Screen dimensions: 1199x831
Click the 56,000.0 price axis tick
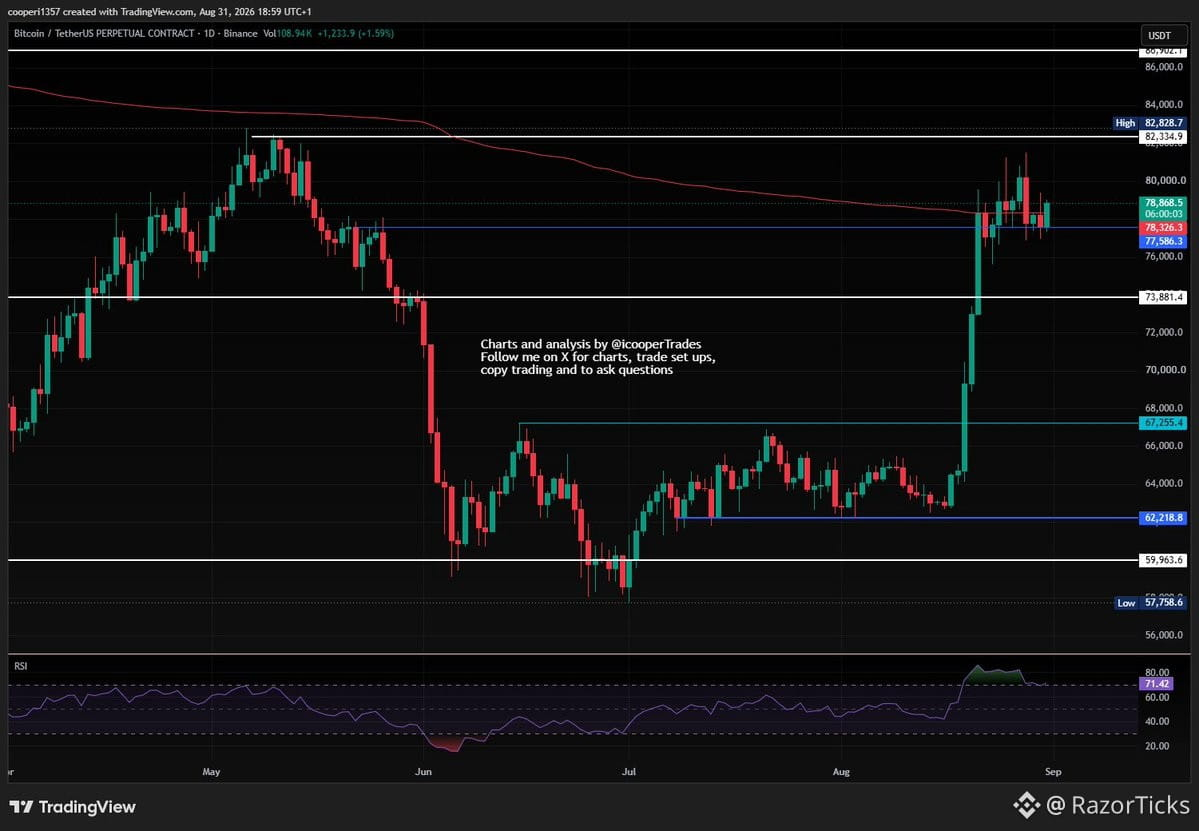1164,635
